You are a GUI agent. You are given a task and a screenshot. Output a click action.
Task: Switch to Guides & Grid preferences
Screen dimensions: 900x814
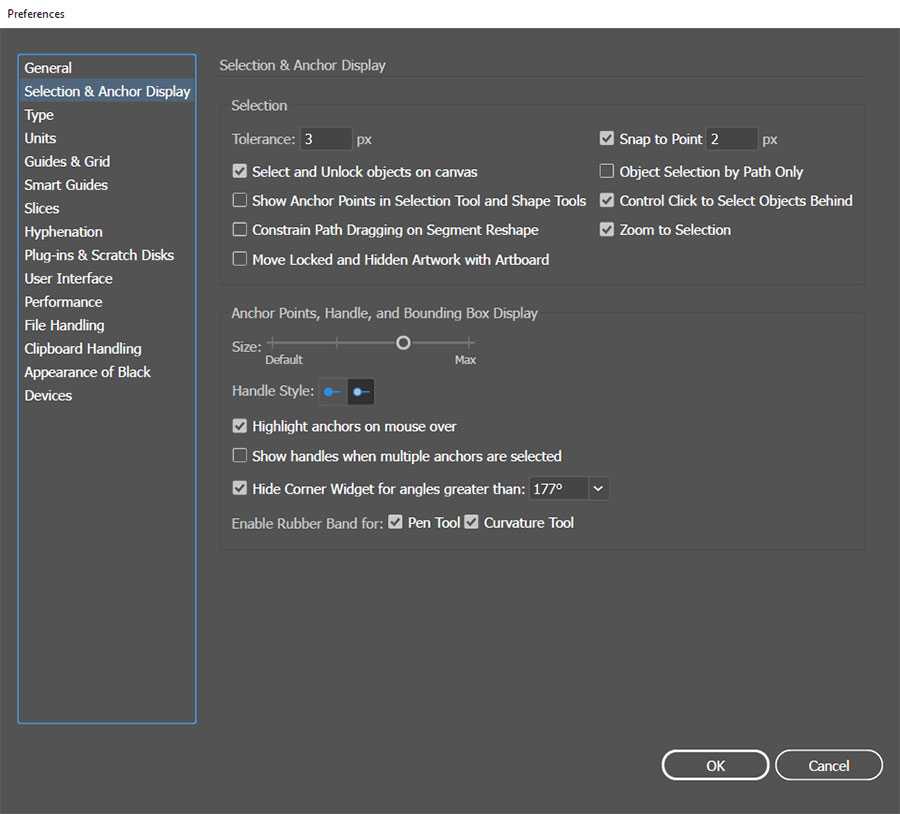point(67,161)
